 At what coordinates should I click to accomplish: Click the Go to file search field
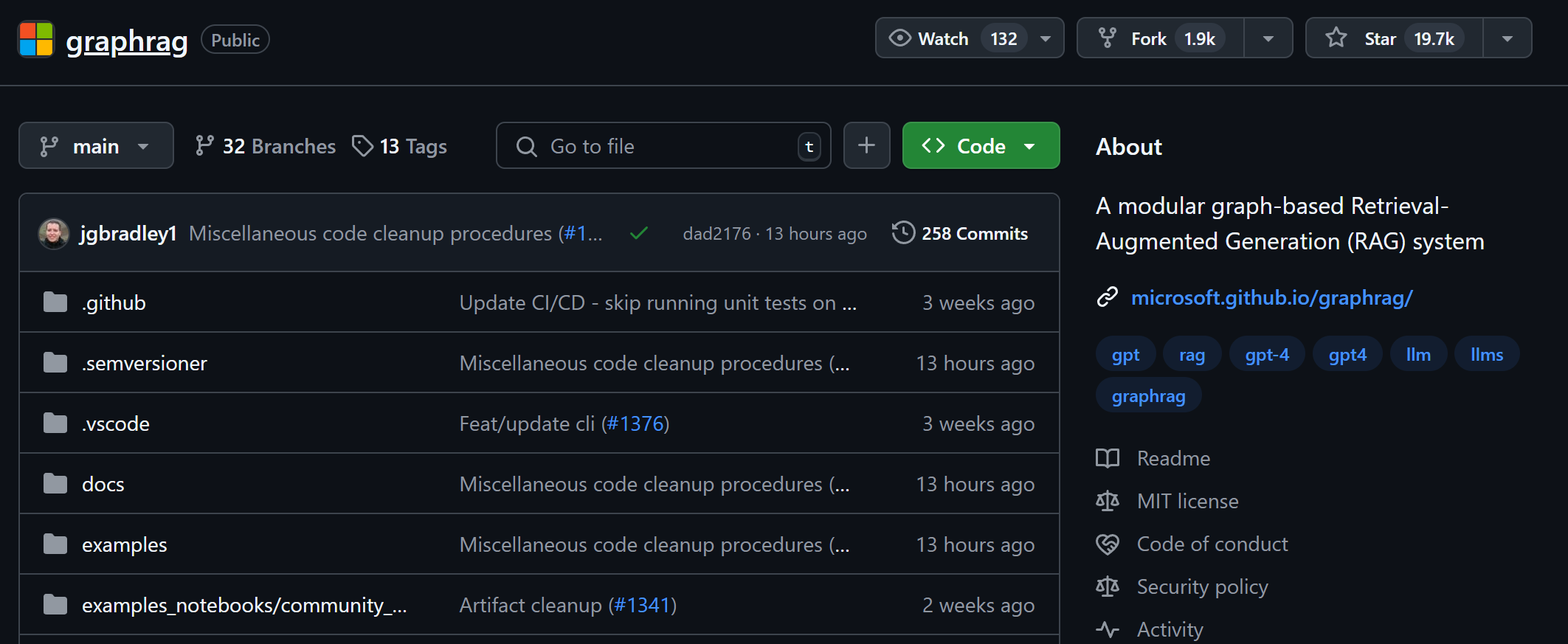pyautogui.click(x=663, y=146)
